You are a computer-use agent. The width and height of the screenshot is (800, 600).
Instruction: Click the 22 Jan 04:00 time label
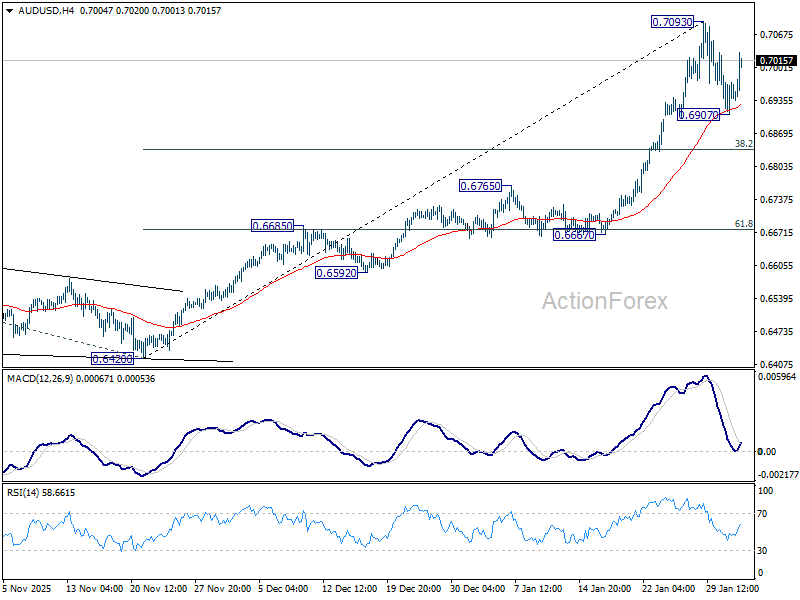[x=668, y=588]
